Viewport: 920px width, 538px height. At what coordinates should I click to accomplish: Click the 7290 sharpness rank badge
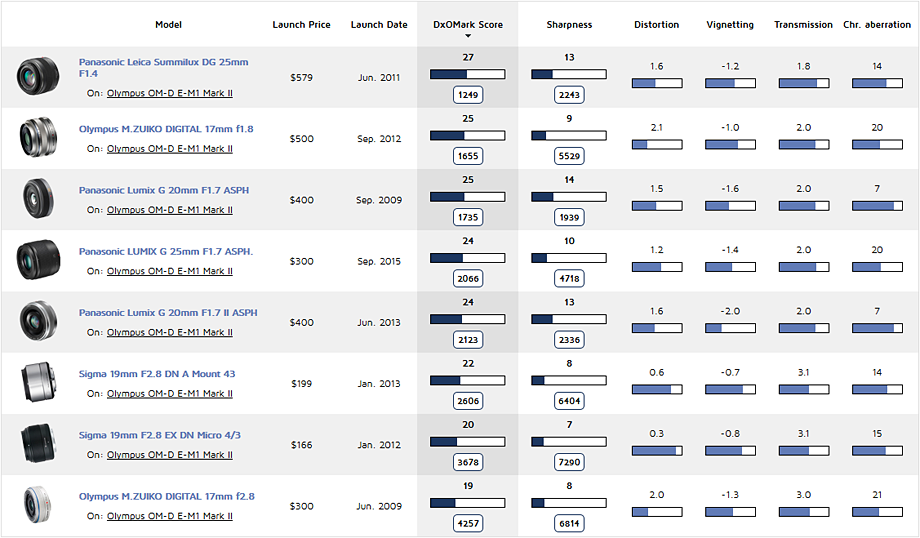pyautogui.click(x=569, y=462)
